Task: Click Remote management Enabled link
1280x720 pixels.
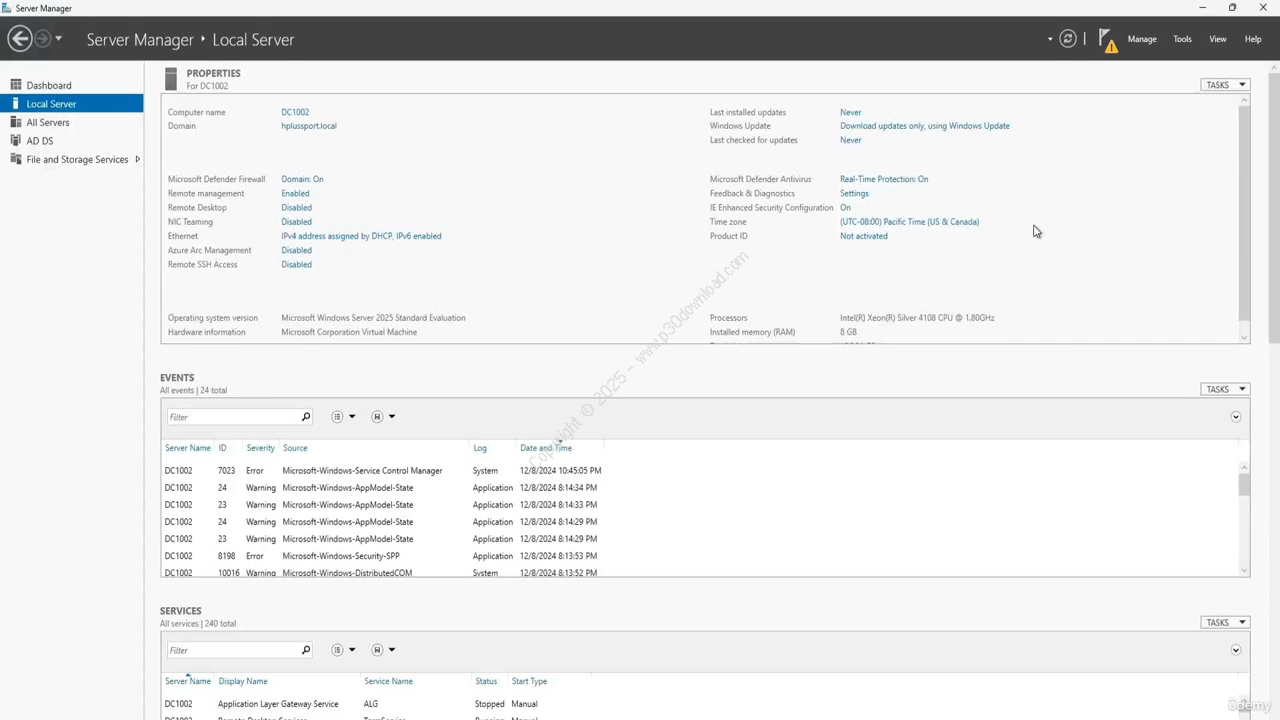Action: pos(295,193)
